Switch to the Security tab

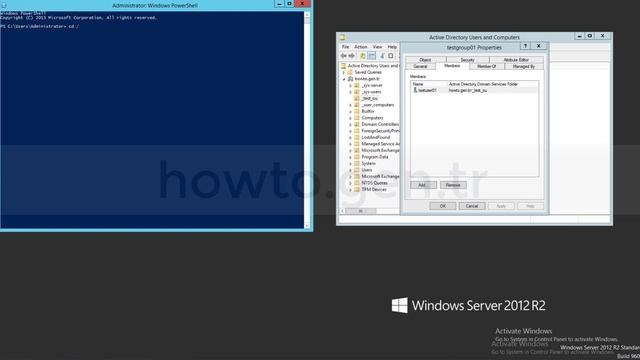467,60
